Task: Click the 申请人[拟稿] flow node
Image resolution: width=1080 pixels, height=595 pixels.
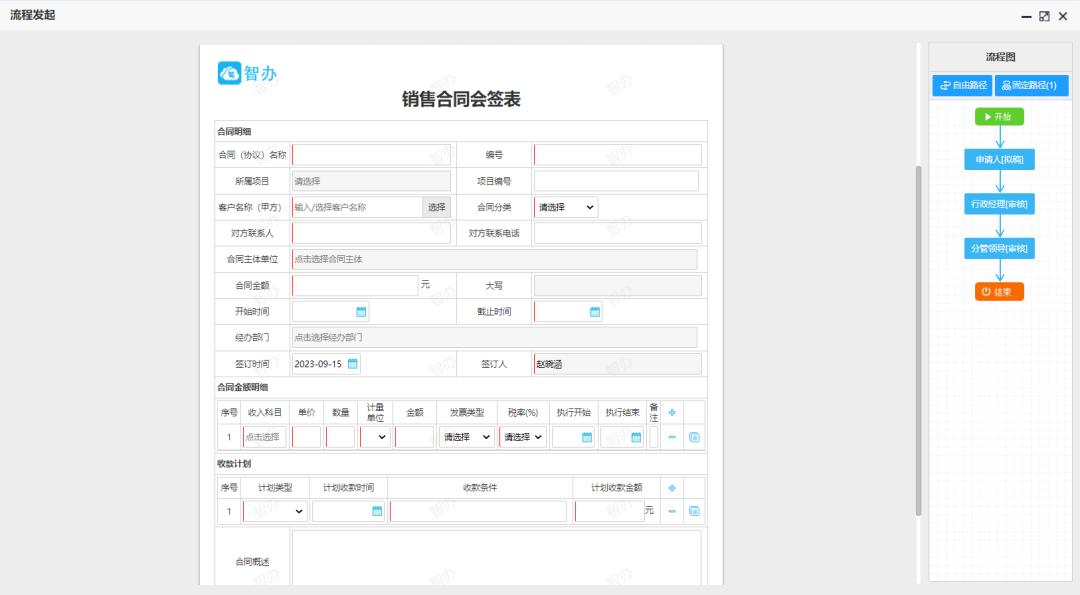Action: (x=998, y=159)
